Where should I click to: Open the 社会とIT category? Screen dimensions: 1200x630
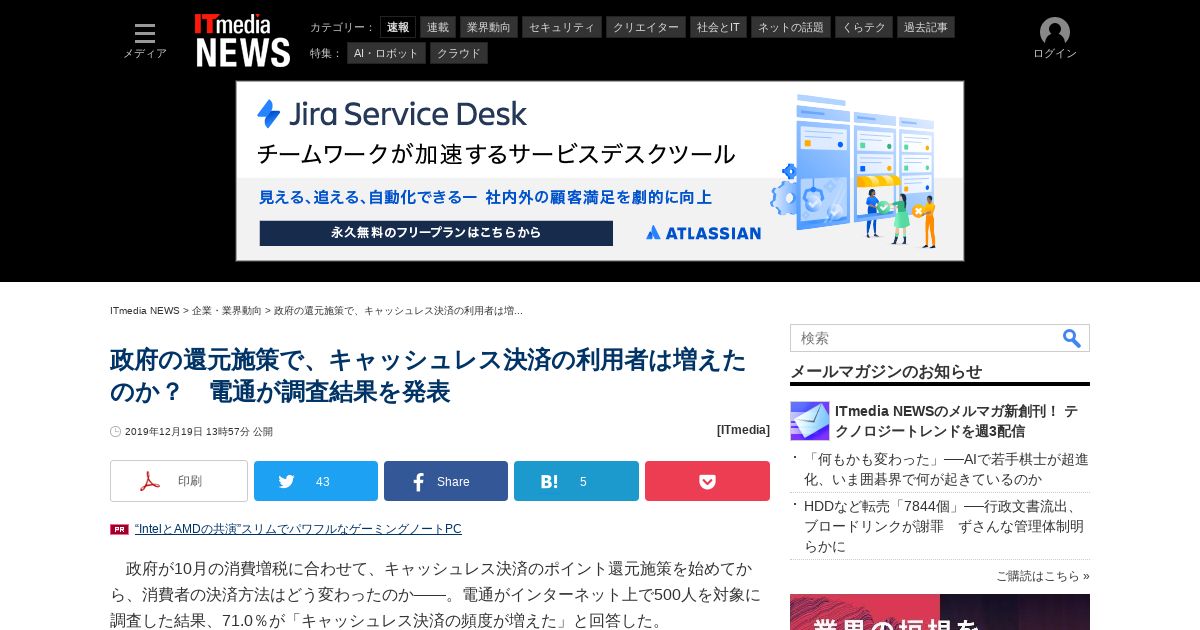click(x=719, y=27)
